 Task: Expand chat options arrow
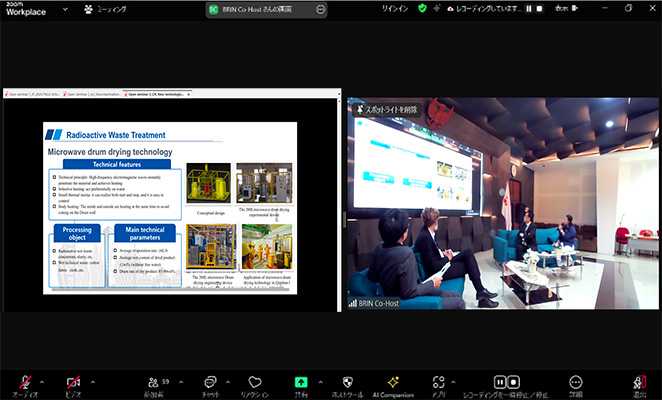228,382
